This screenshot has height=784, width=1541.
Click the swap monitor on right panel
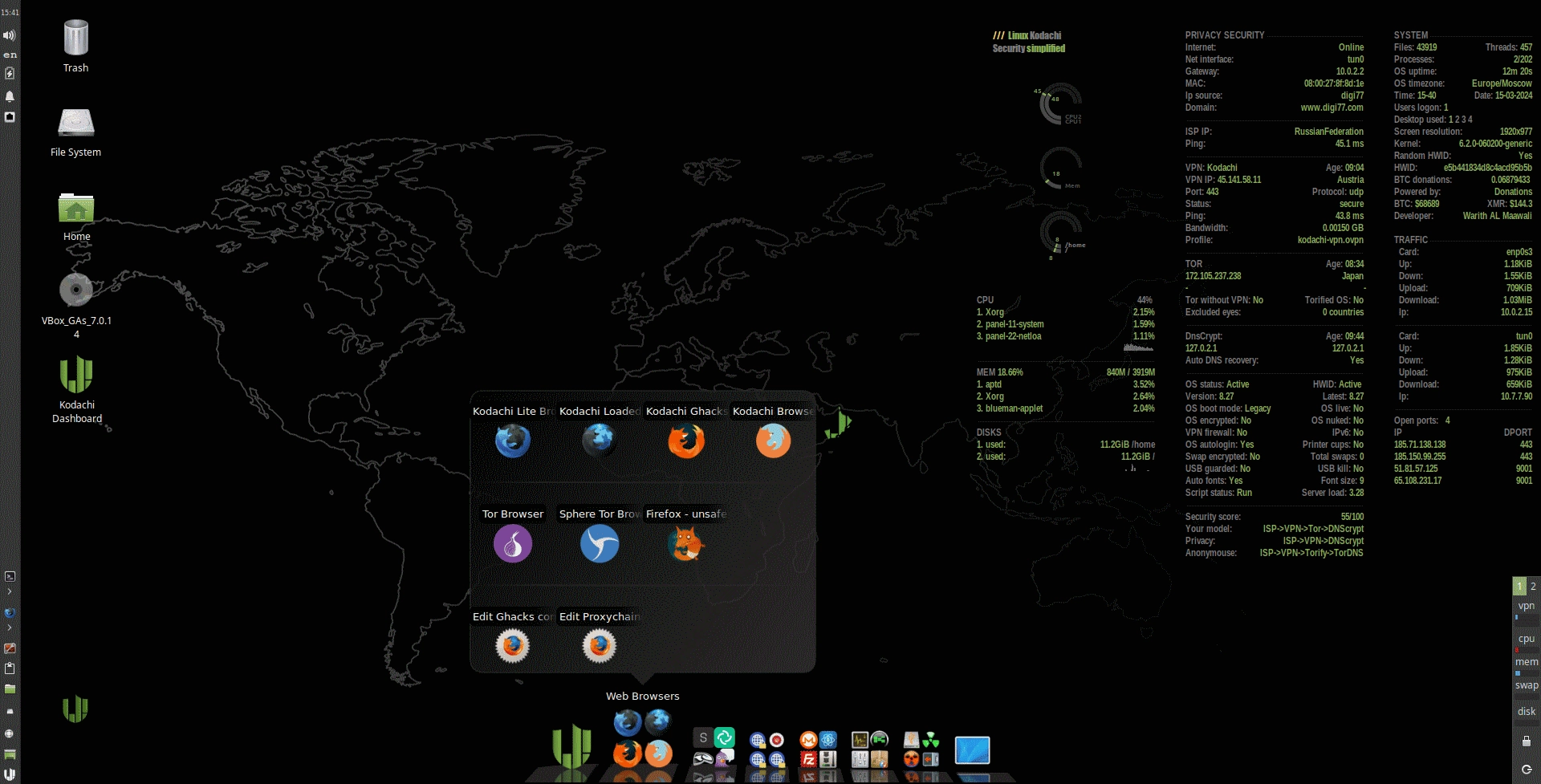pyautogui.click(x=1527, y=688)
